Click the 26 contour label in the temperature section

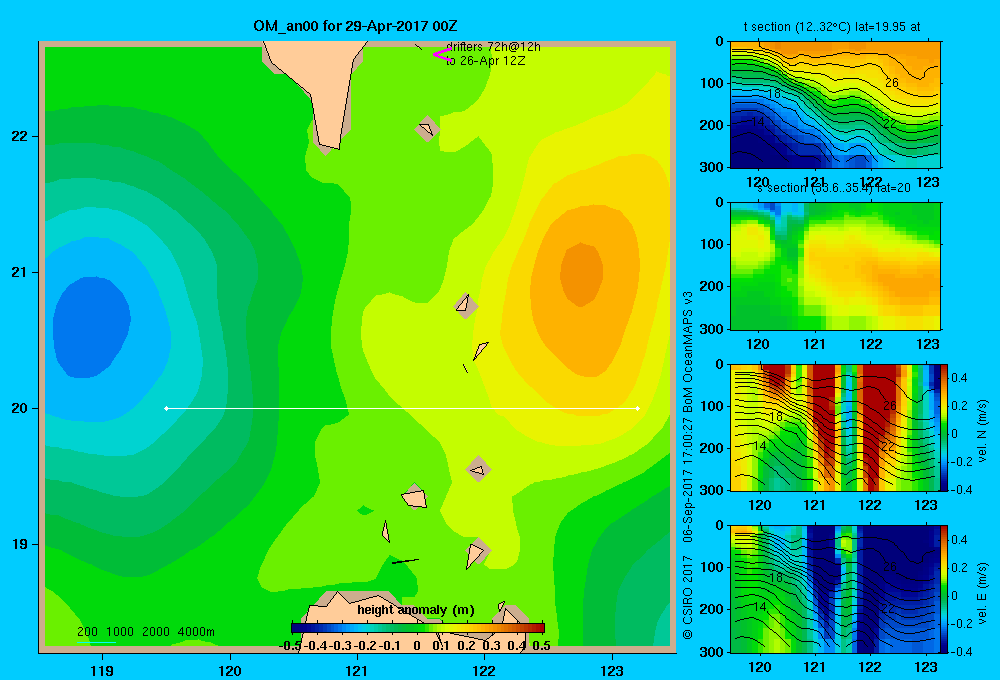tap(892, 83)
